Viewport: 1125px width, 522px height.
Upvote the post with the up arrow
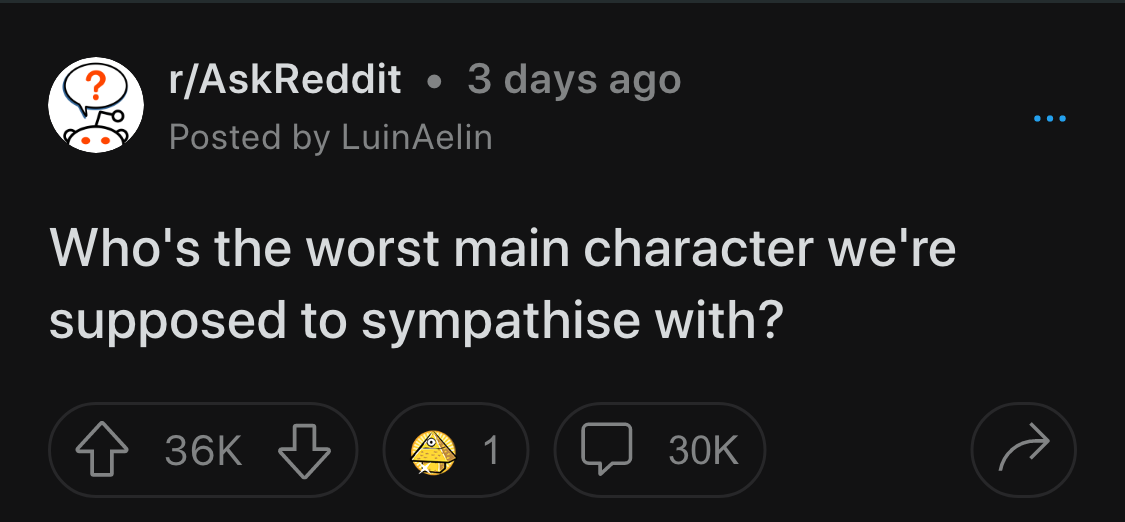click(x=102, y=450)
